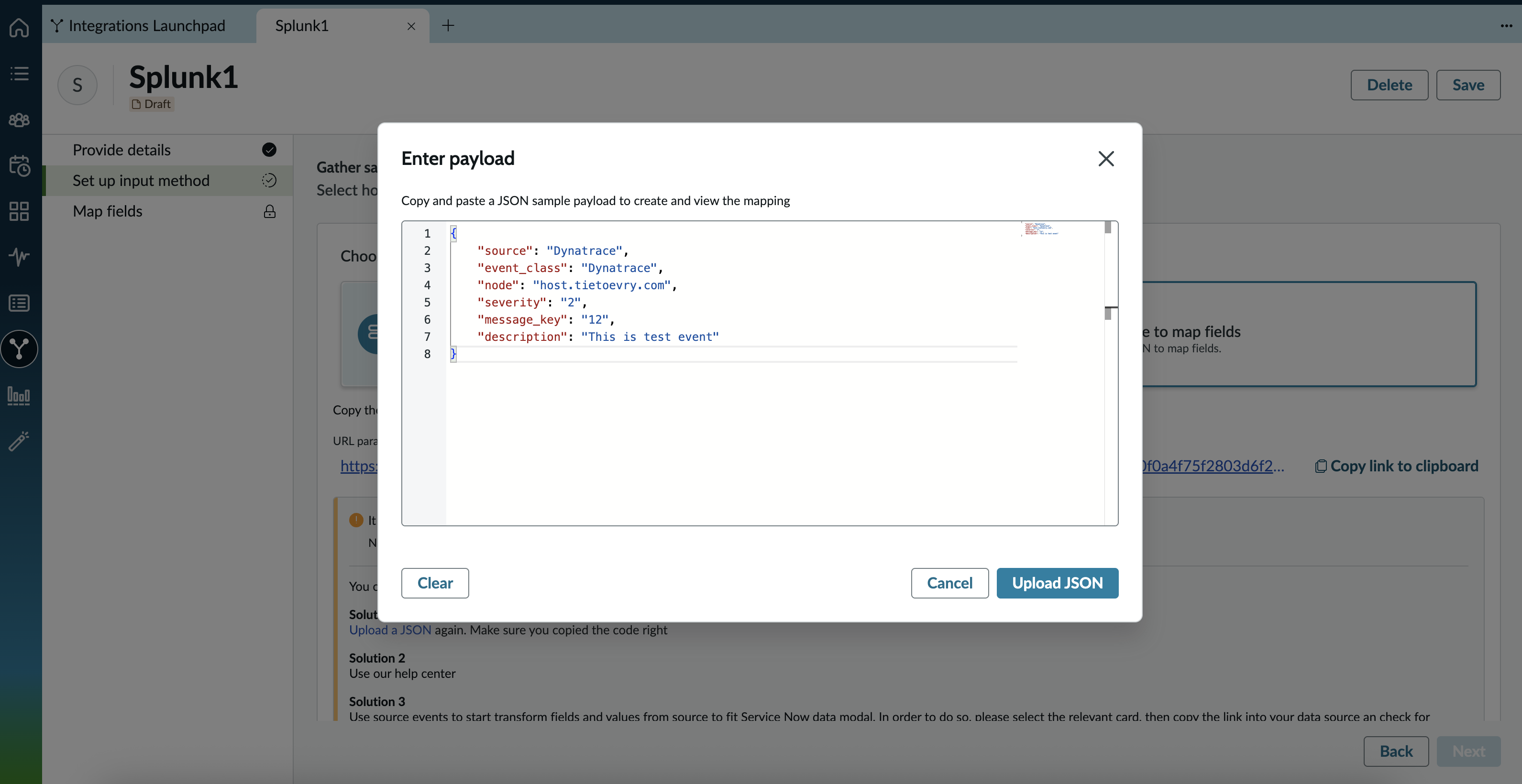Switch to Integrations Launchpad tab

pyautogui.click(x=139, y=25)
